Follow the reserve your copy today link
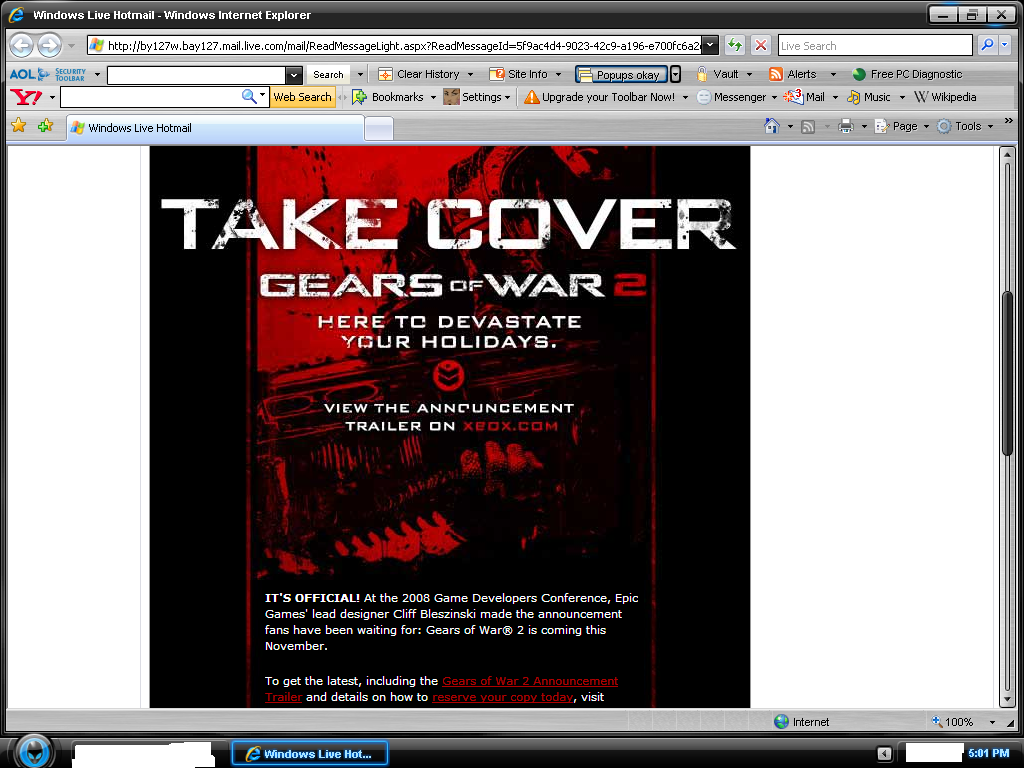The height and width of the screenshot is (768, 1024). pyautogui.click(x=503, y=697)
